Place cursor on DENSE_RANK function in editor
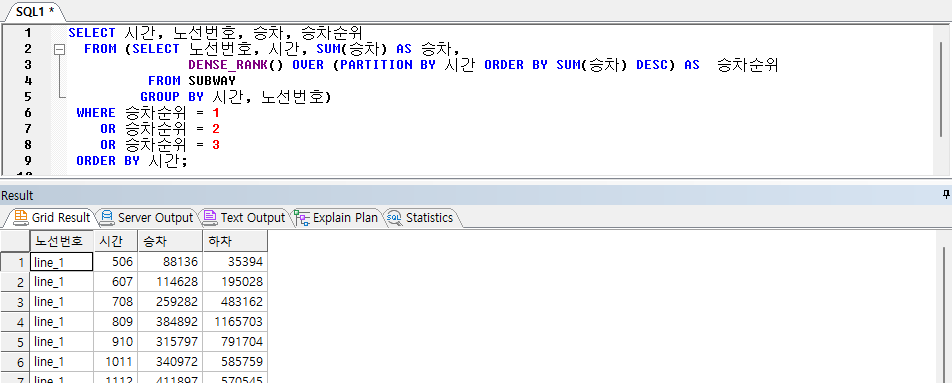Screen dimensions: 952x383 [228, 65]
